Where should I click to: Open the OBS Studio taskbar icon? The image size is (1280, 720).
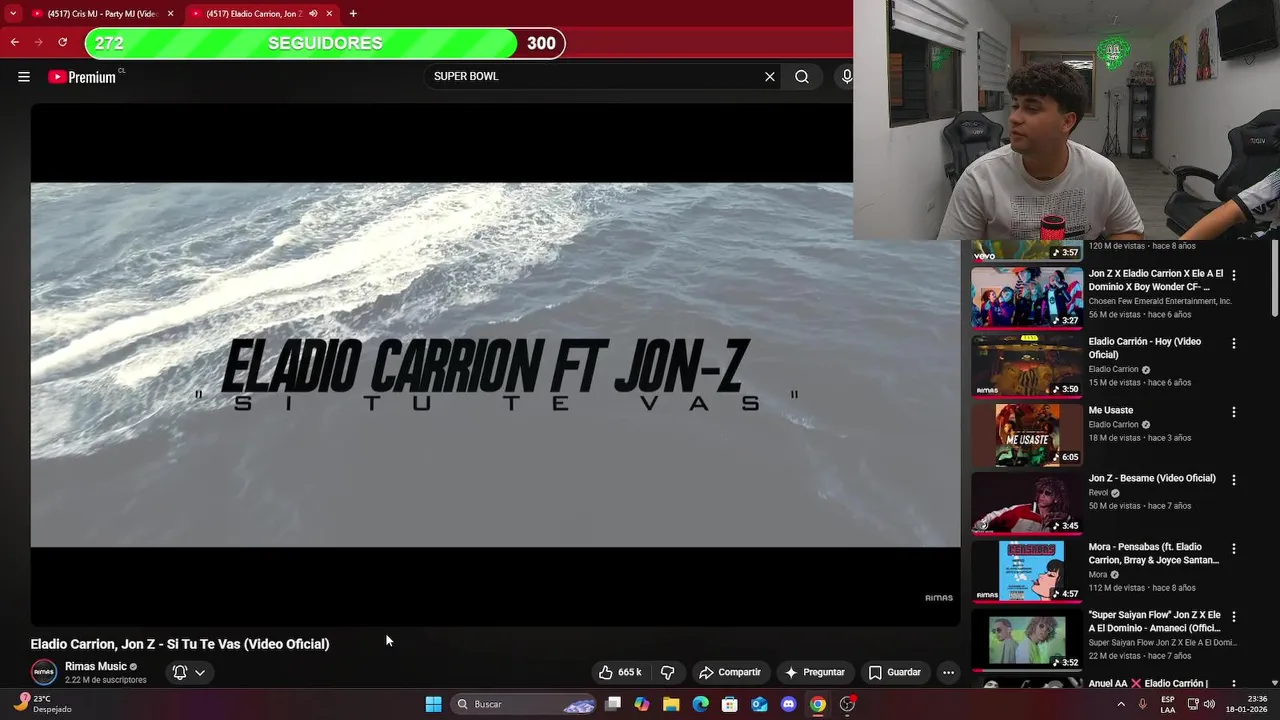(847, 704)
